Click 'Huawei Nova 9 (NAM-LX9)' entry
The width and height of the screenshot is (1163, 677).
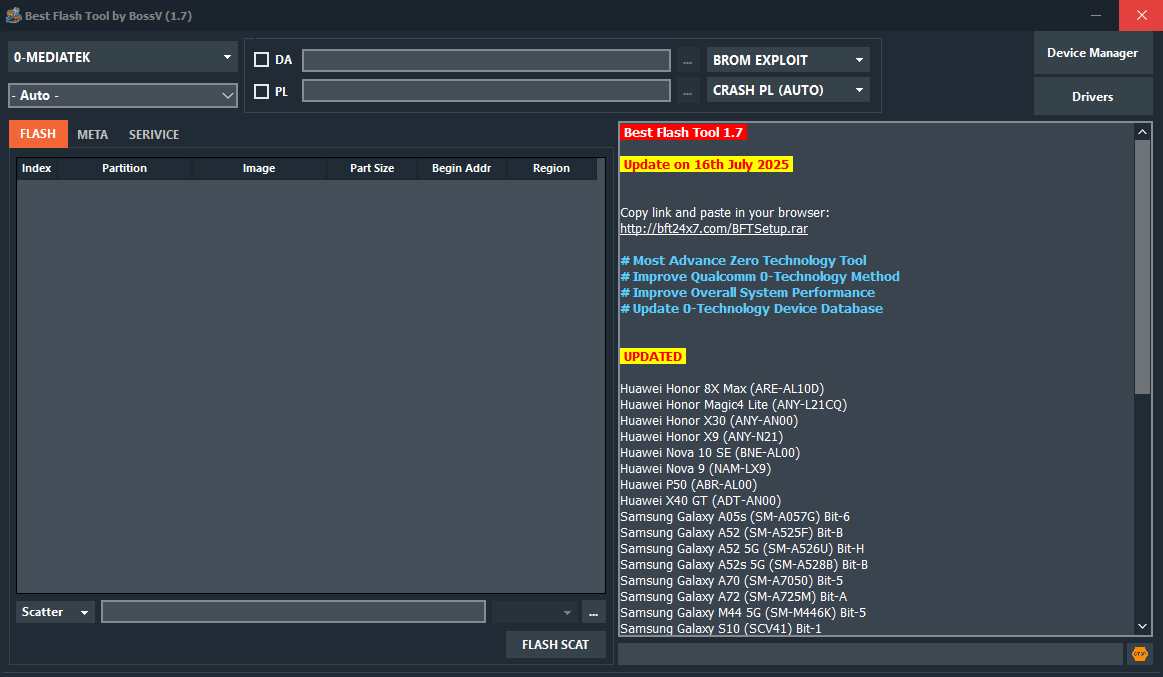pyautogui.click(x=696, y=469)
